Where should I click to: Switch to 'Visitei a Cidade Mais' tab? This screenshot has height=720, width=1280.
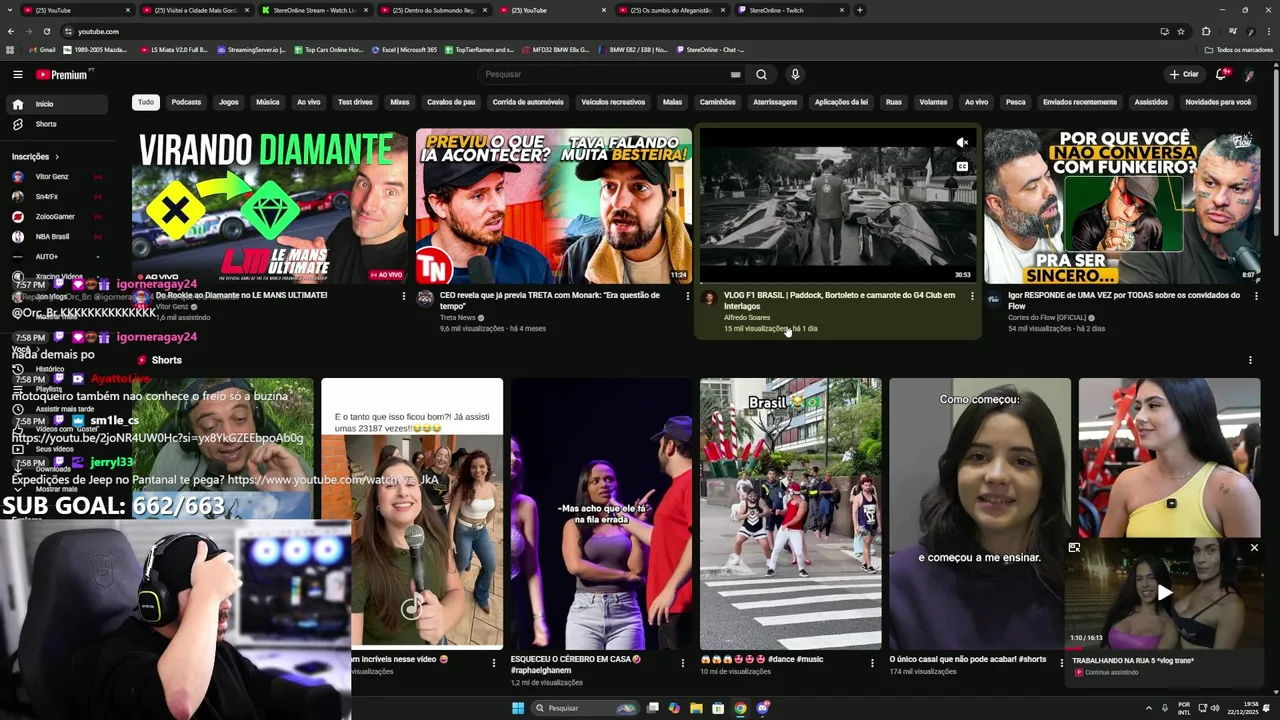click(195, 10)
